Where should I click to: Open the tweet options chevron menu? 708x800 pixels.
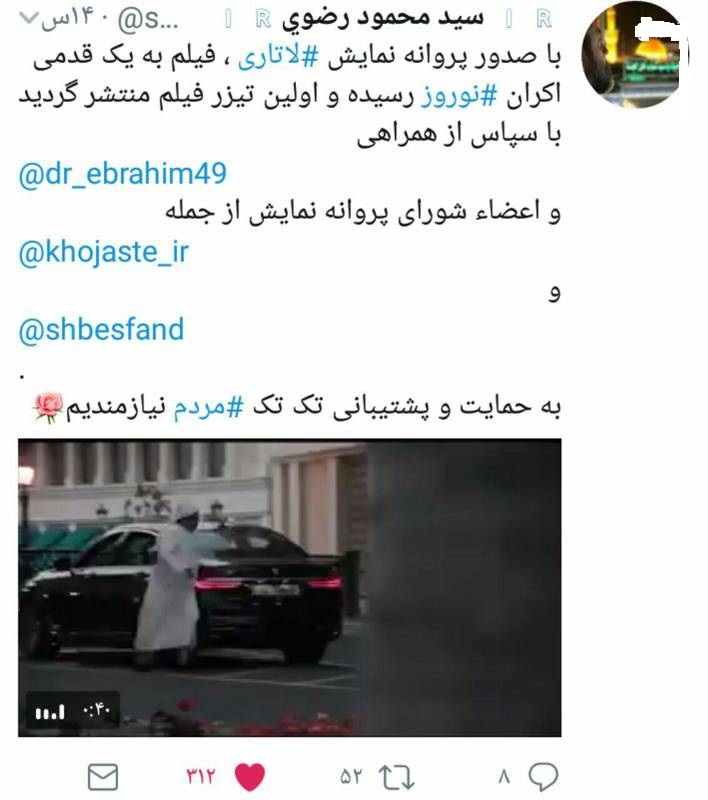click(x=28, y=18)
